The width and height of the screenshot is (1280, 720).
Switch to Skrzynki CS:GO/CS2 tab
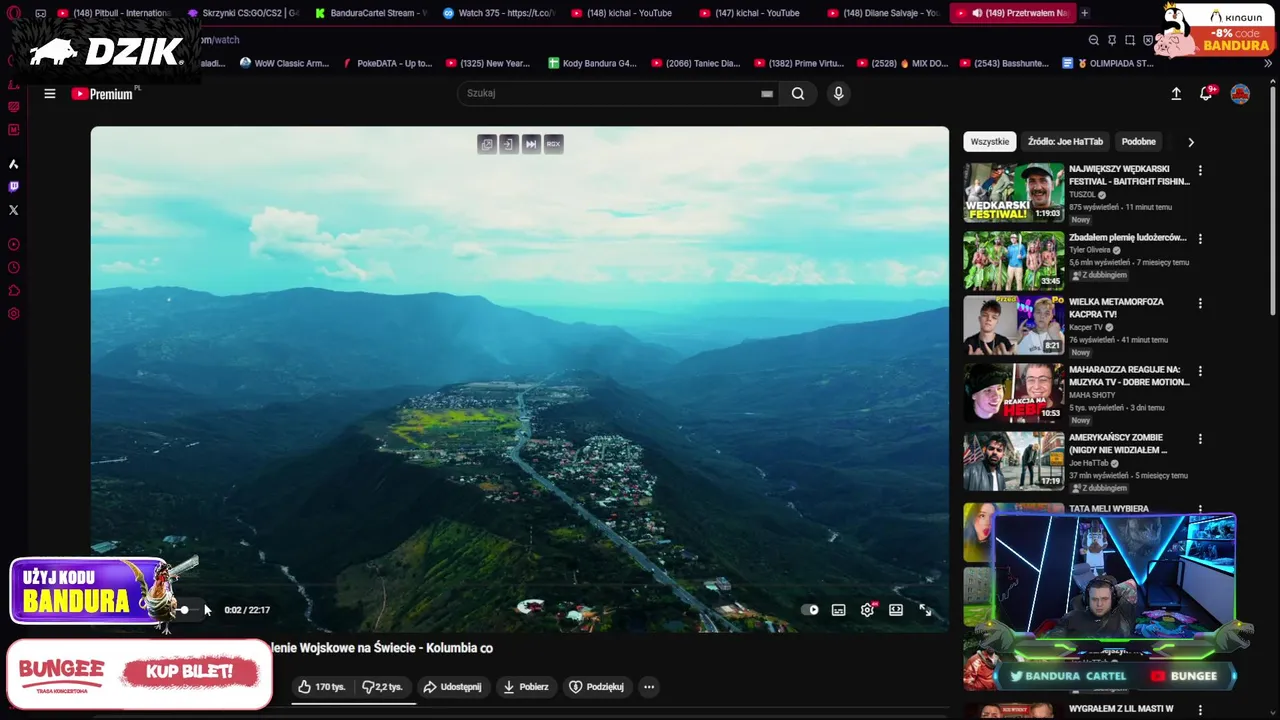click(x=243, y=13)
